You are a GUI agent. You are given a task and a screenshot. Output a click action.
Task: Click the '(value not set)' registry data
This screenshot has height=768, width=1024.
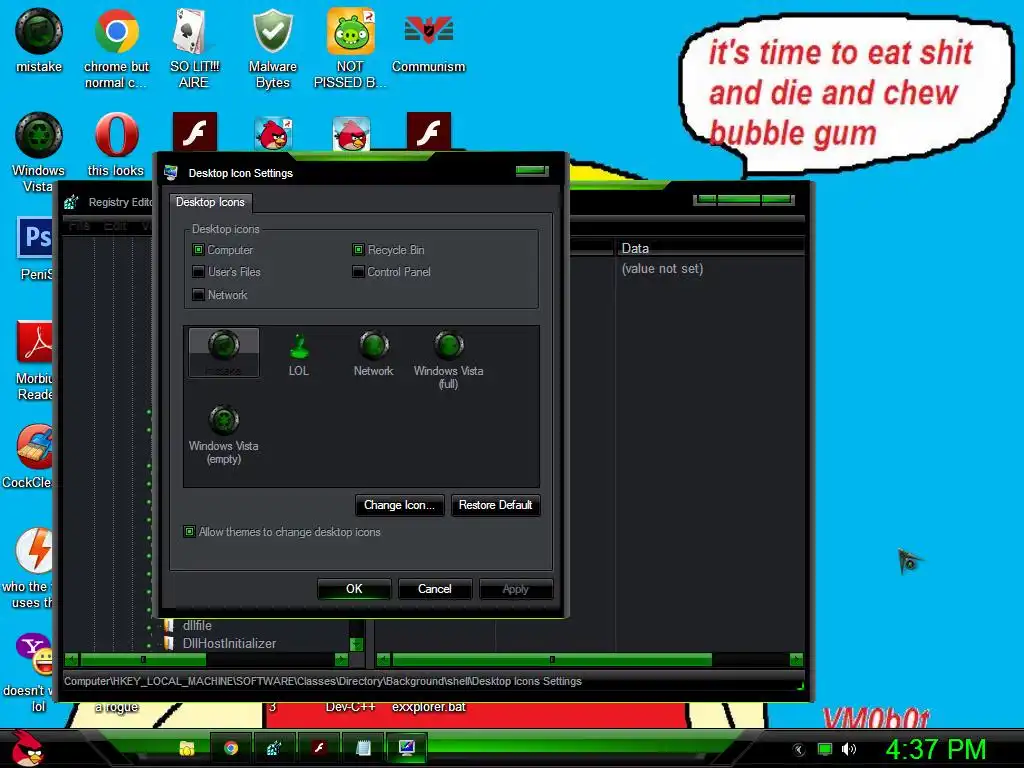[x=662, y=268]
